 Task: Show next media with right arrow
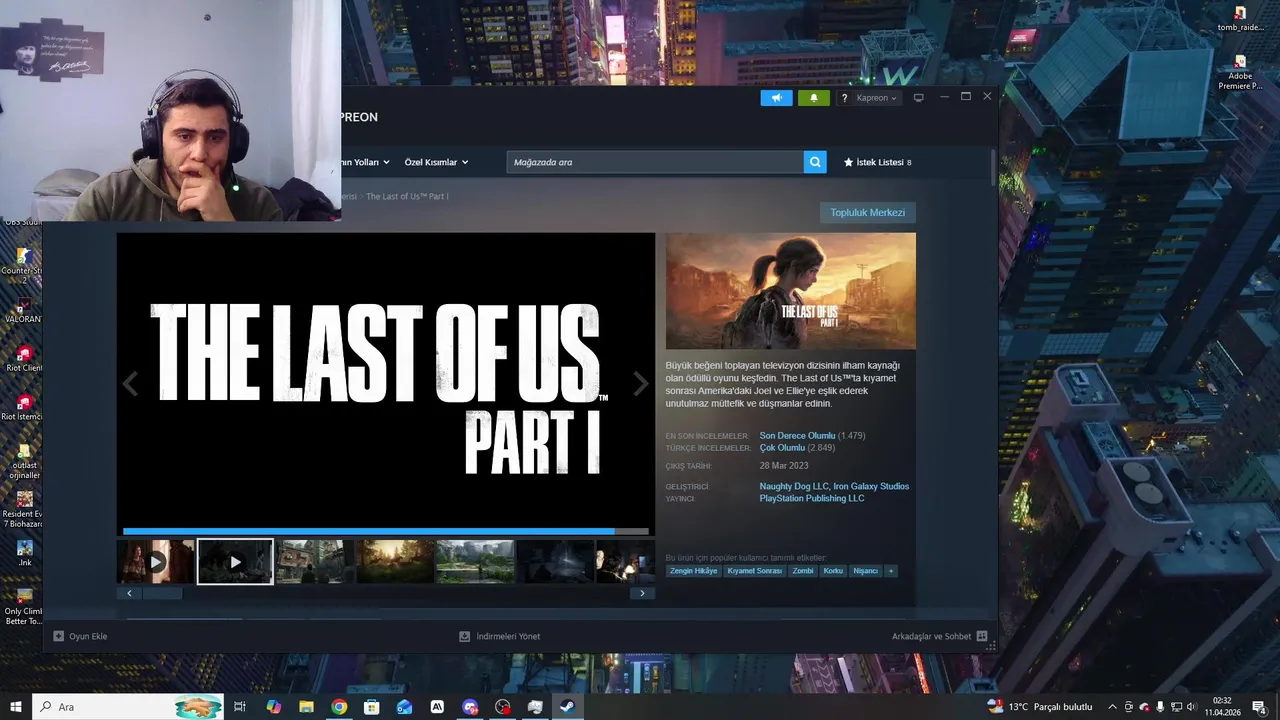point(641,383)
